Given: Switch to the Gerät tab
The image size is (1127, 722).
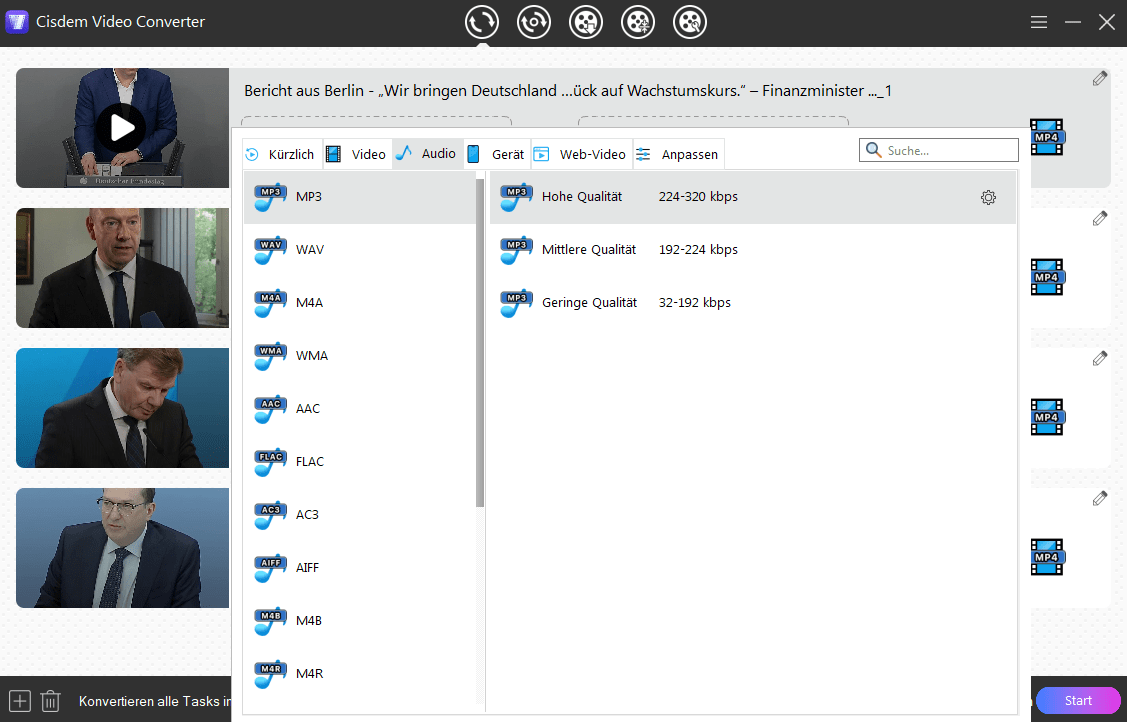Looking at the screenshot, I should pos(497,154).
